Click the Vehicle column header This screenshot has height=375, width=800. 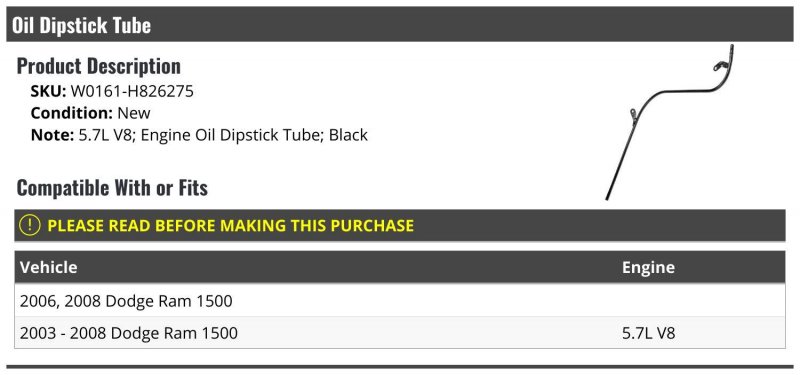(48, 267)
